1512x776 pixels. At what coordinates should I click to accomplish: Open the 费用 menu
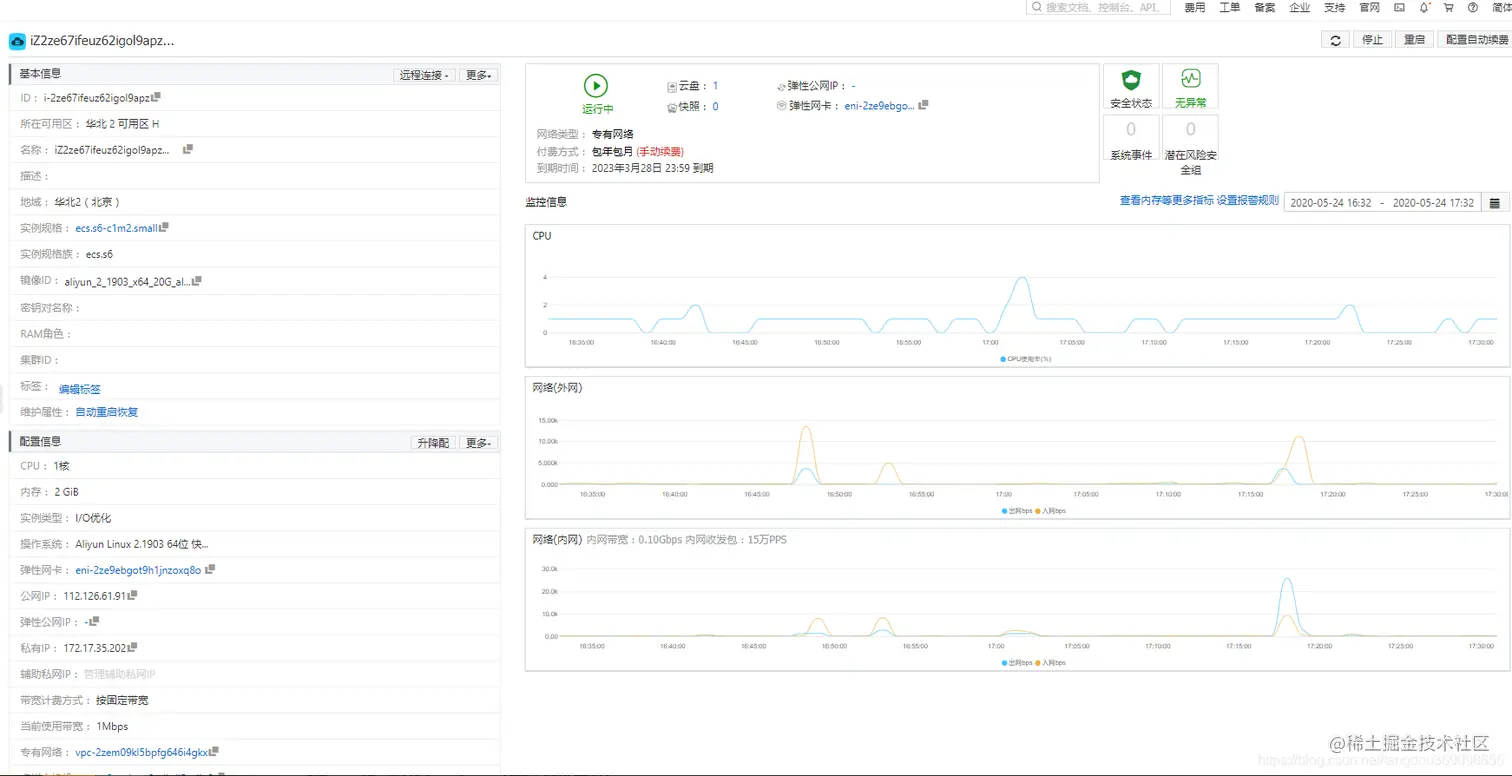1194,7
